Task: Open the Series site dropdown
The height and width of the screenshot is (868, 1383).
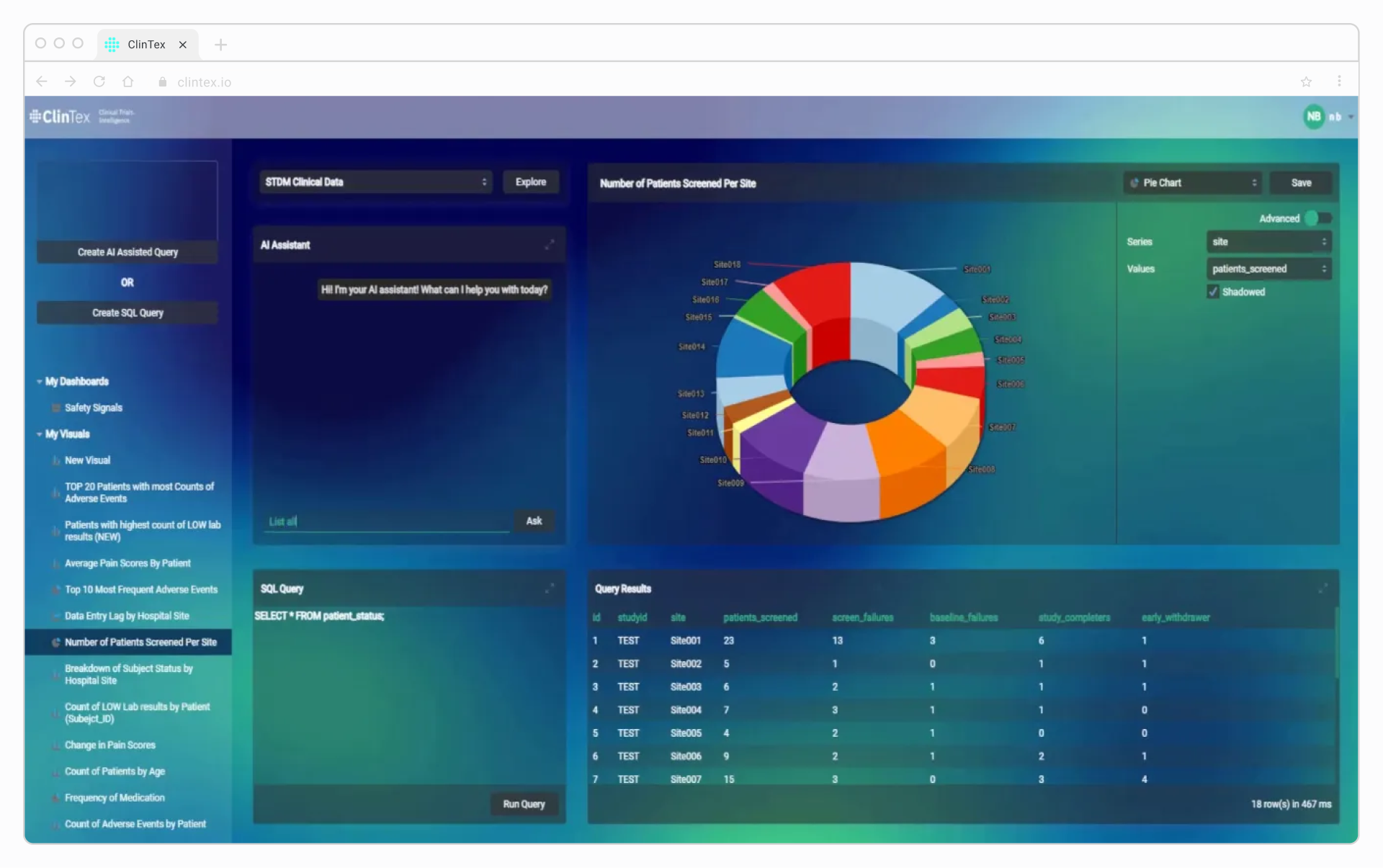Action: point(1268,242)
